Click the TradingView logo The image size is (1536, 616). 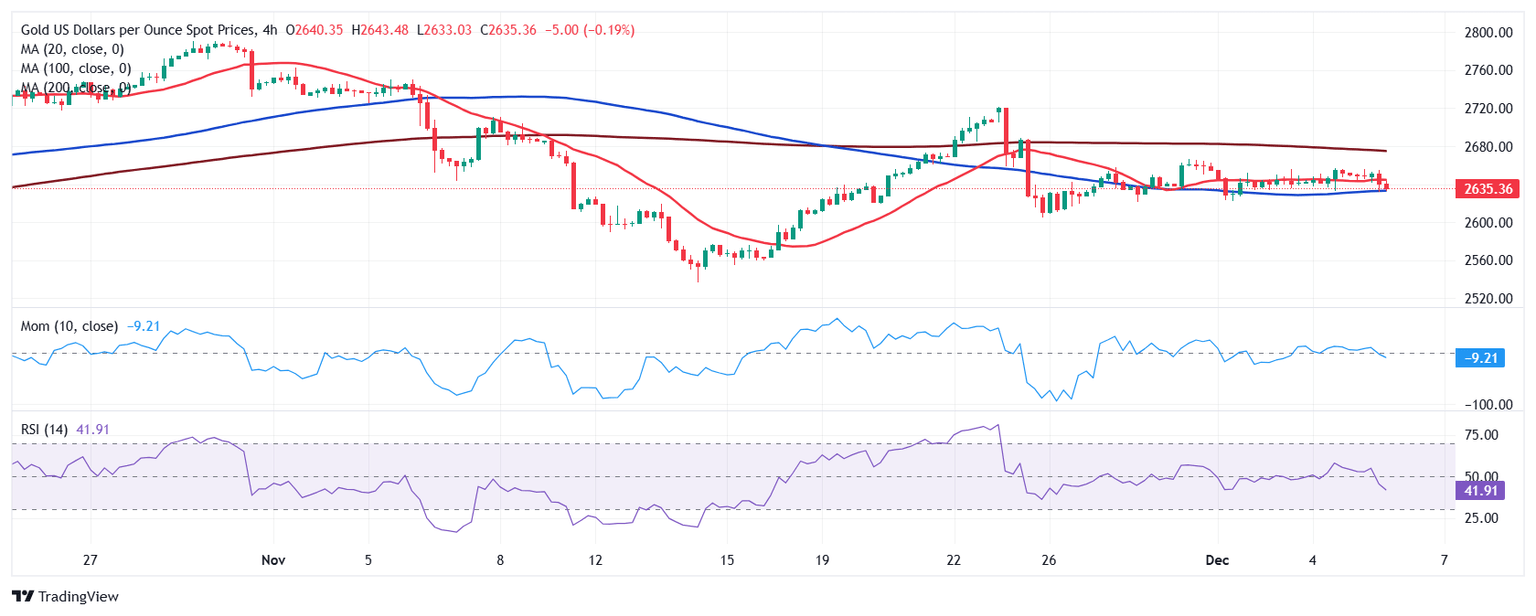tap(65, 596)
